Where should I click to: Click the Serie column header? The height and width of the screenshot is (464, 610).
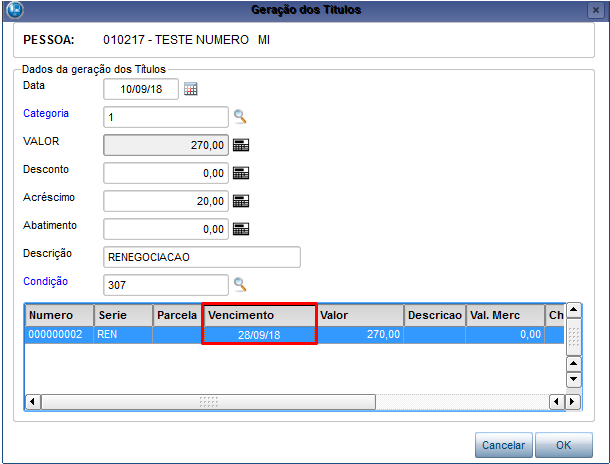click(x=123, y=315)
